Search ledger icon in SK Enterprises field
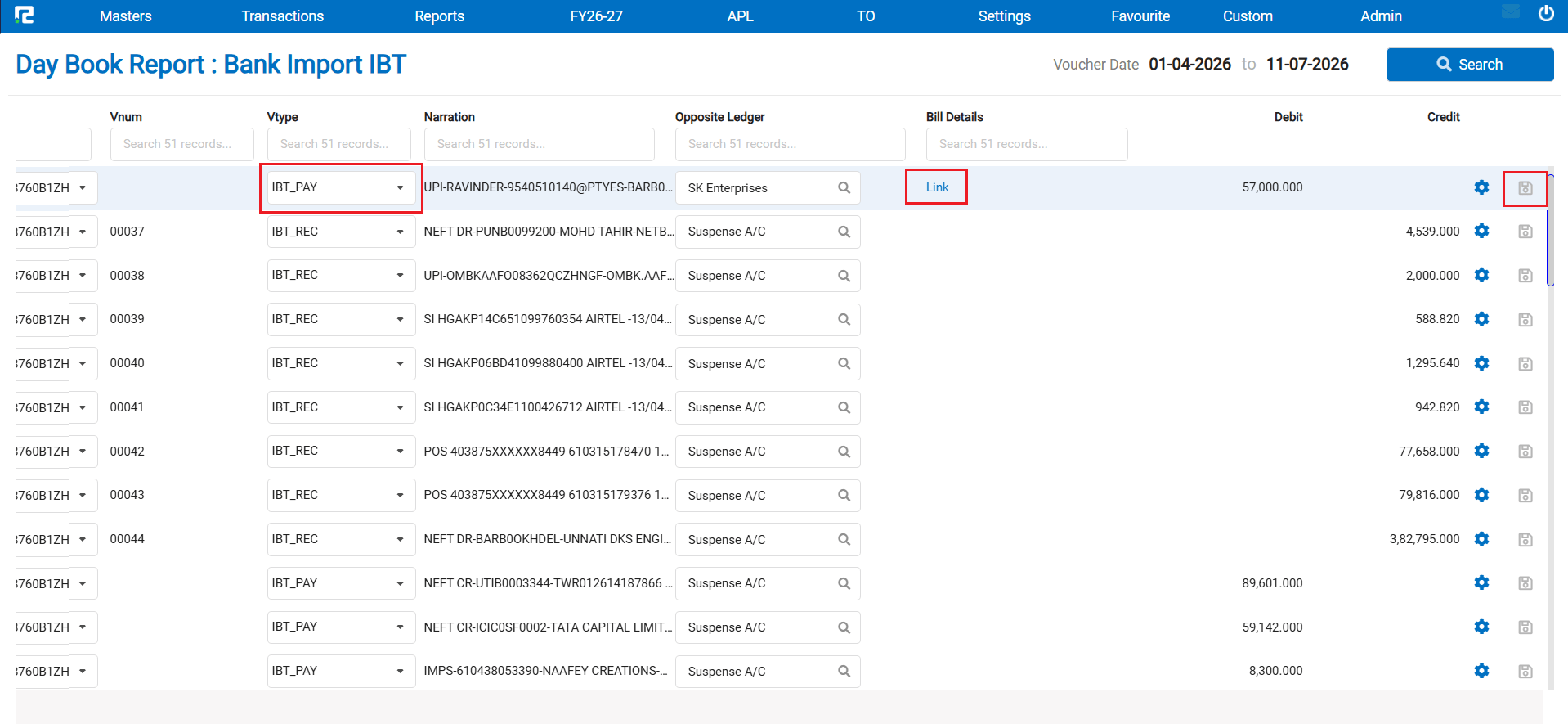The image size is (1568, 724). point(844,188)
